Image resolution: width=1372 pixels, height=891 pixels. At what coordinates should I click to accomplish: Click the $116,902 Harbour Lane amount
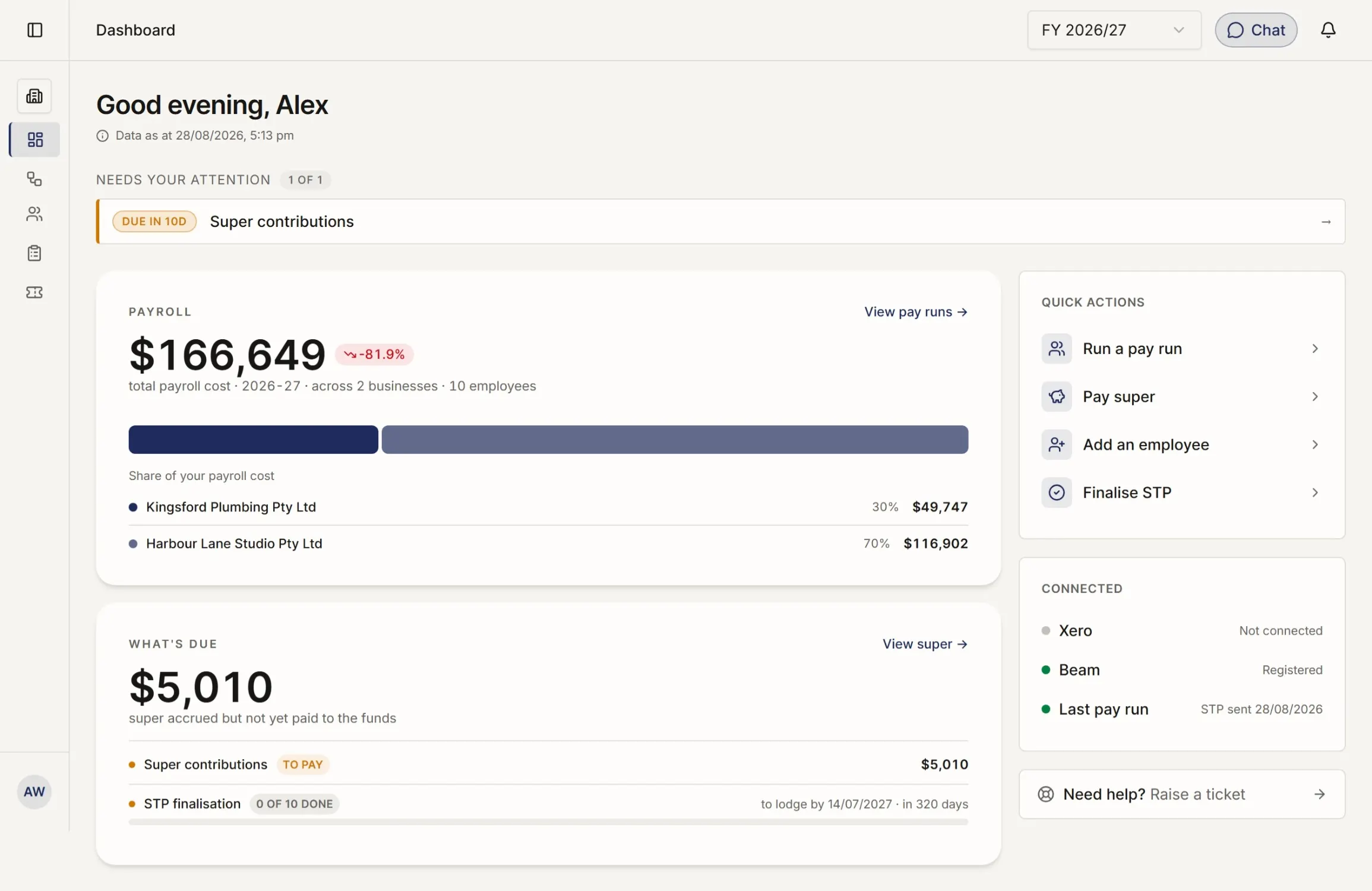pos(935,544)
